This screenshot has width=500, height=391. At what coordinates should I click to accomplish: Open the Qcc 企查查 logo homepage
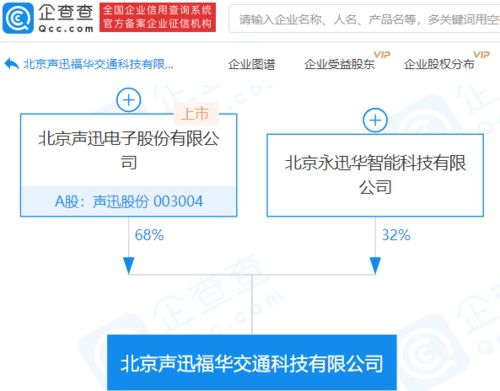(48, 18)
